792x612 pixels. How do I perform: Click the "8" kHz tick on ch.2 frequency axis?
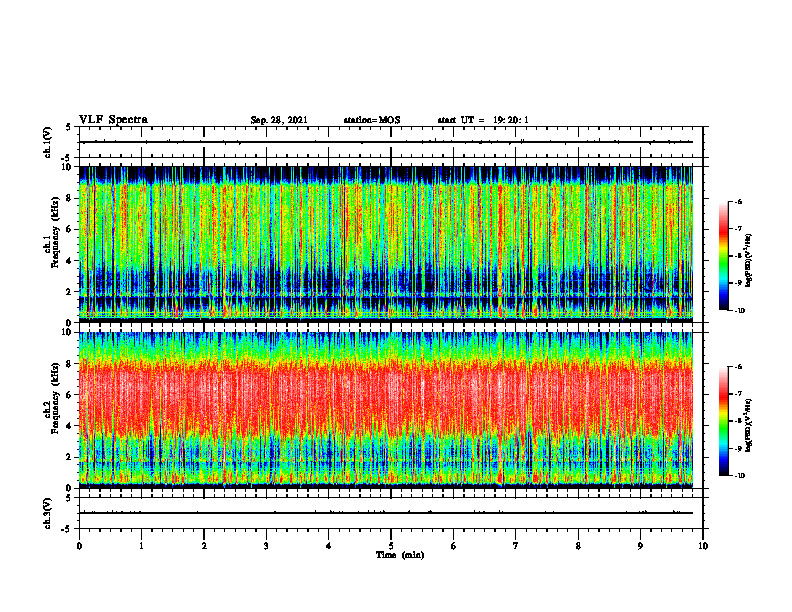coord(70,364)
